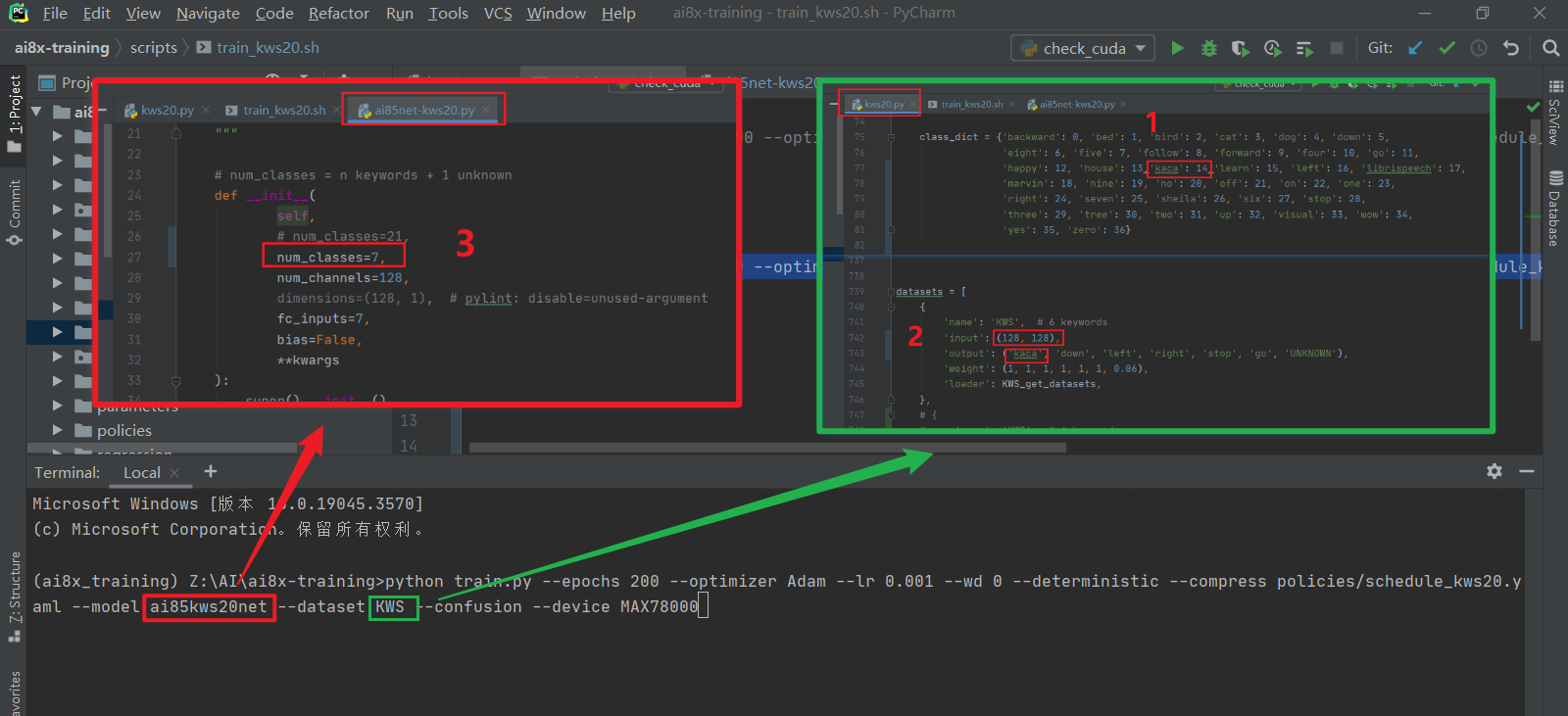Rollback changes with Git undo arrow

coord(1511,48)
